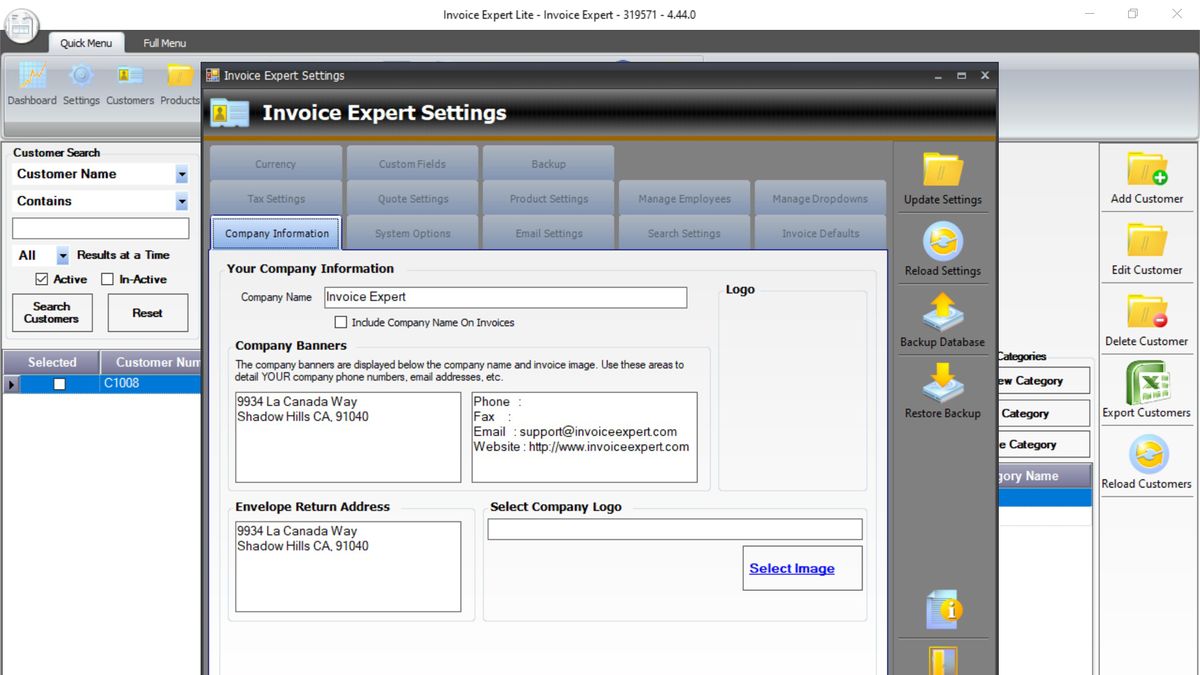Screen dimensions: 1200x675
Task: Open the Dashboard icon in Quick Menu
Action: pos(32,76)
